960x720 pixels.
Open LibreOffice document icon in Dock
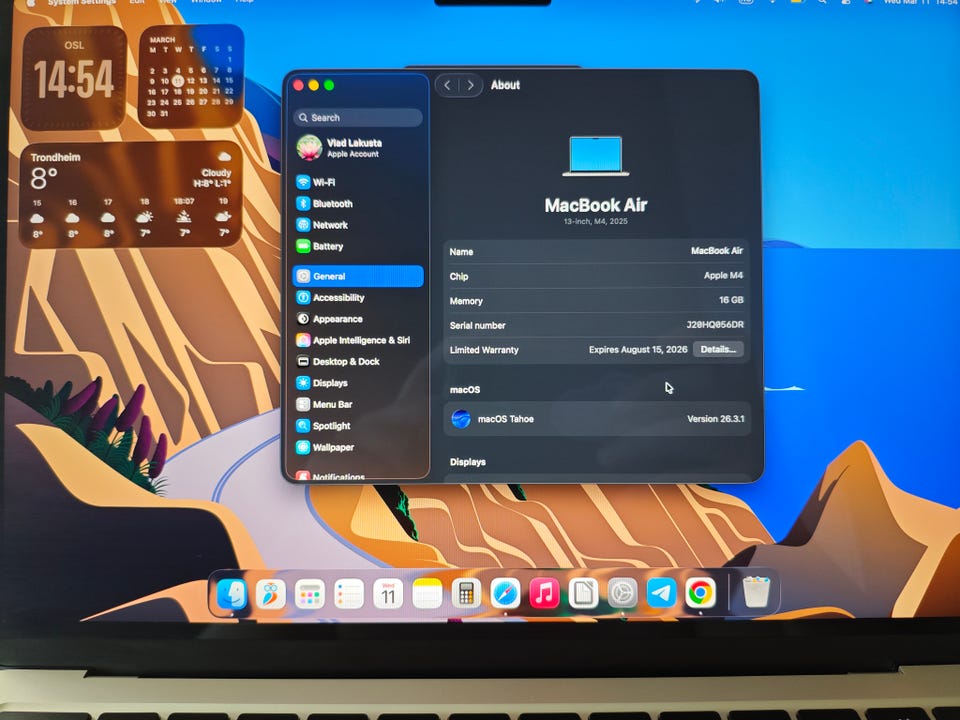coord(583,593)
